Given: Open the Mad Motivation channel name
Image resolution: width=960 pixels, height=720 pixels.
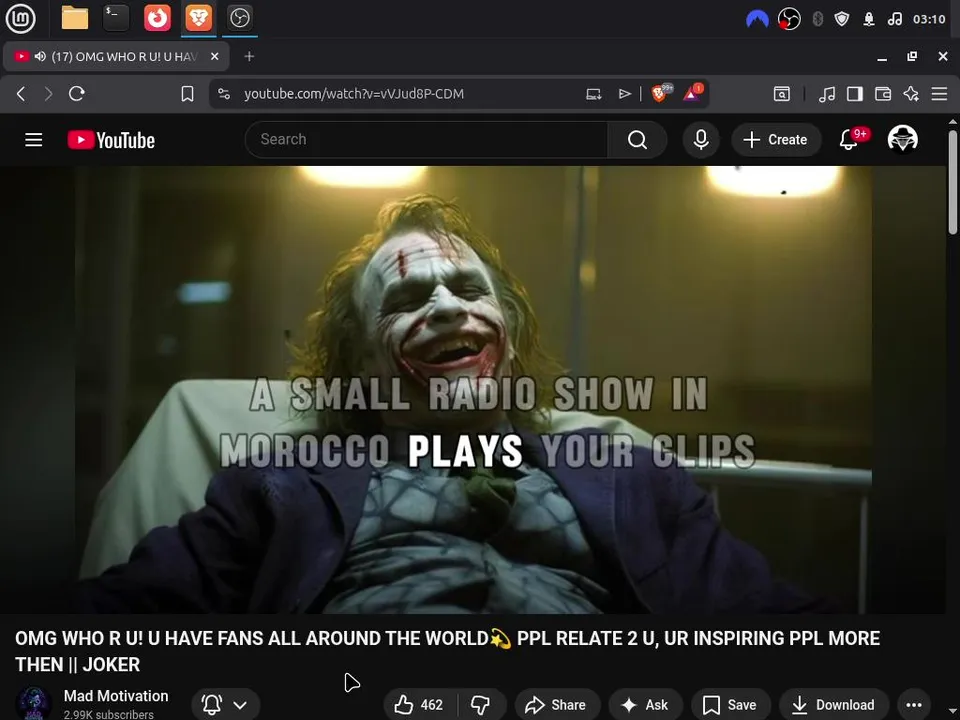Looking at the screenshot, I should pos(116,696).
